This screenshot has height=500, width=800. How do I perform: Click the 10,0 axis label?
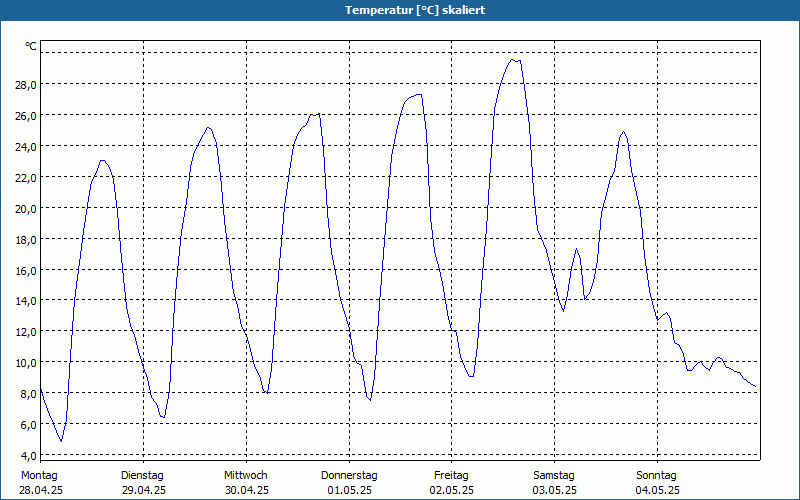(26, 363)
